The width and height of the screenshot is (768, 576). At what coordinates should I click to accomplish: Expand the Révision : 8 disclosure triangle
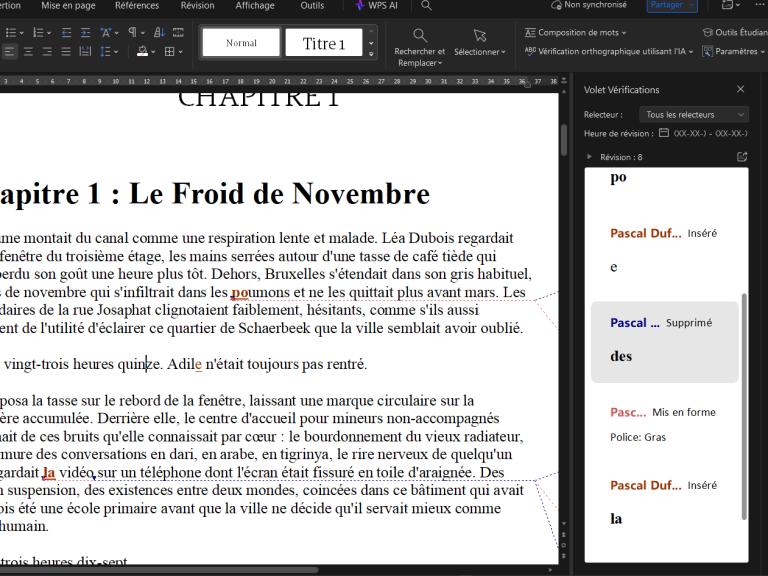pyautogui.click(x=589, y=157)
